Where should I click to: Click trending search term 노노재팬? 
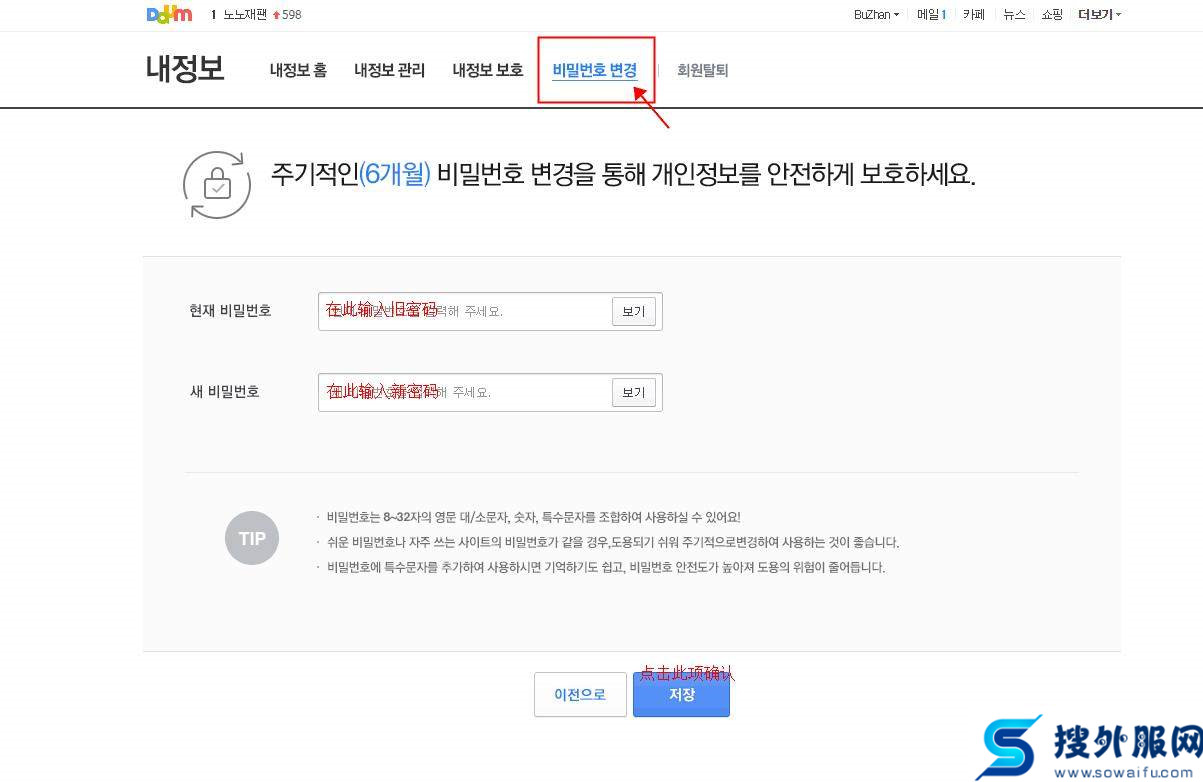pyautogui.click(x=243, y=14)
